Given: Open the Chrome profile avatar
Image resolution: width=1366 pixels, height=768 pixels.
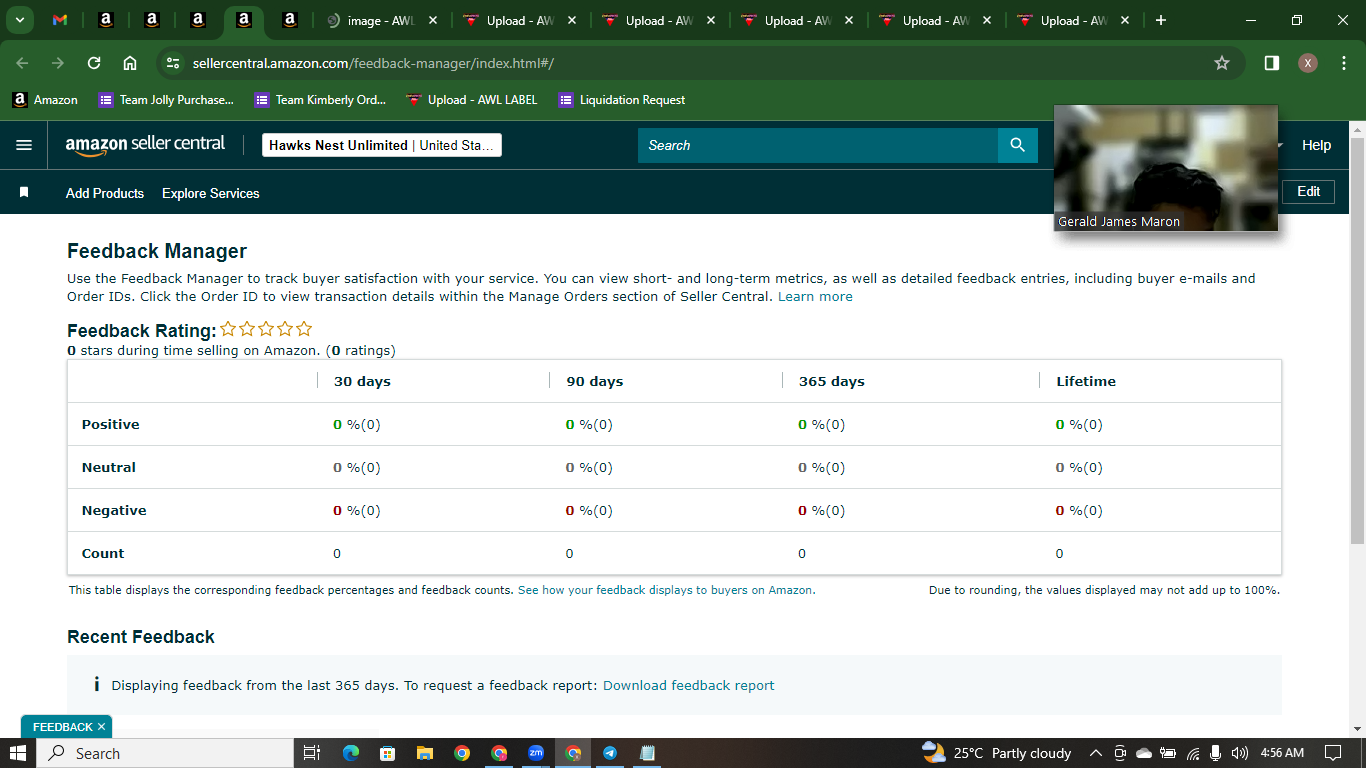Looking at the screenshot, I should click(x=1308, y=63).
